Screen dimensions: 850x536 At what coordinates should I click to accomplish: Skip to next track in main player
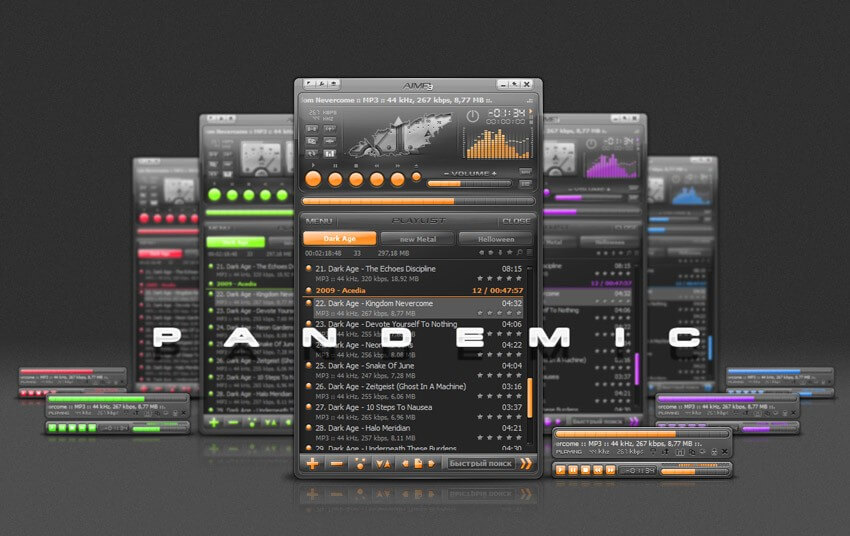397,179
